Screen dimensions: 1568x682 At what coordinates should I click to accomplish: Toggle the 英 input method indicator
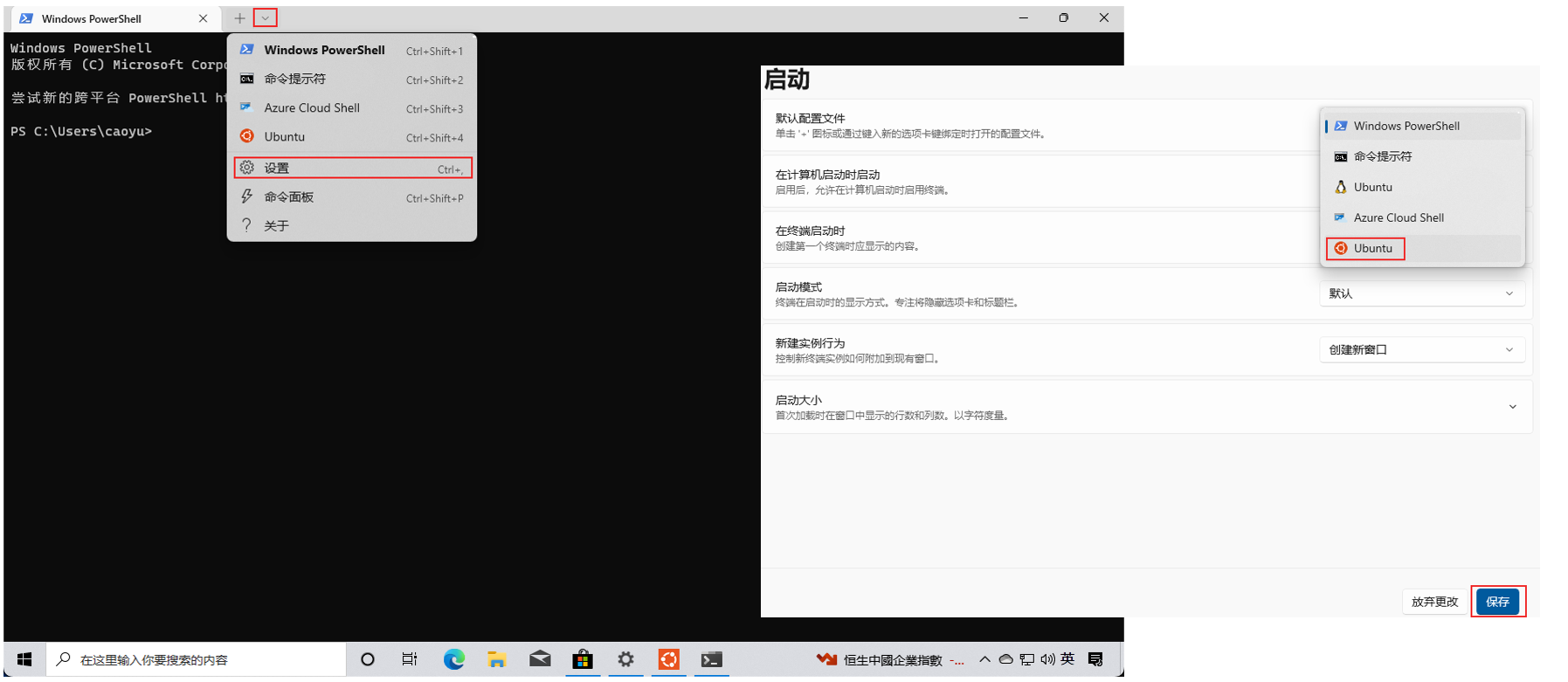coord(1067,659)
